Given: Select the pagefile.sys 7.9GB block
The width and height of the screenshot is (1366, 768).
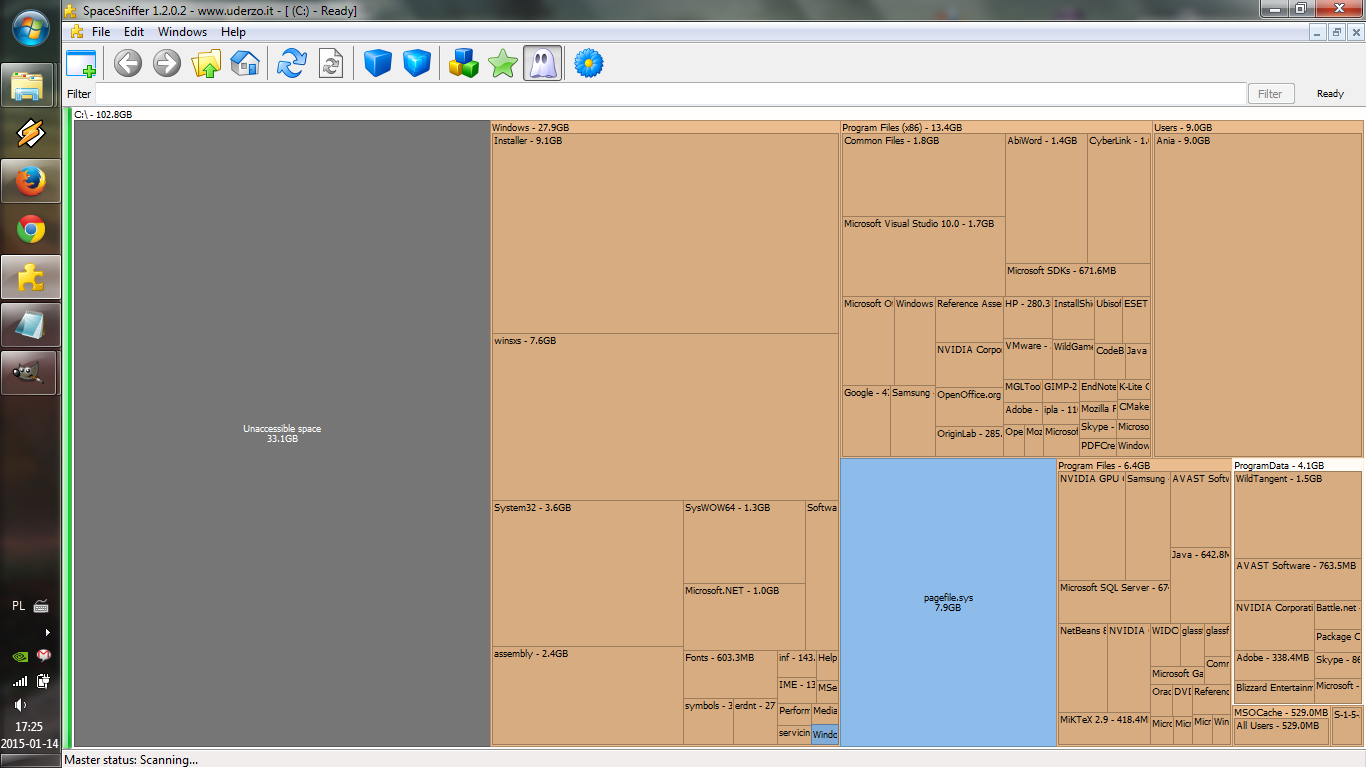Looking at the screenshot, I should click(x=948, y=603).
